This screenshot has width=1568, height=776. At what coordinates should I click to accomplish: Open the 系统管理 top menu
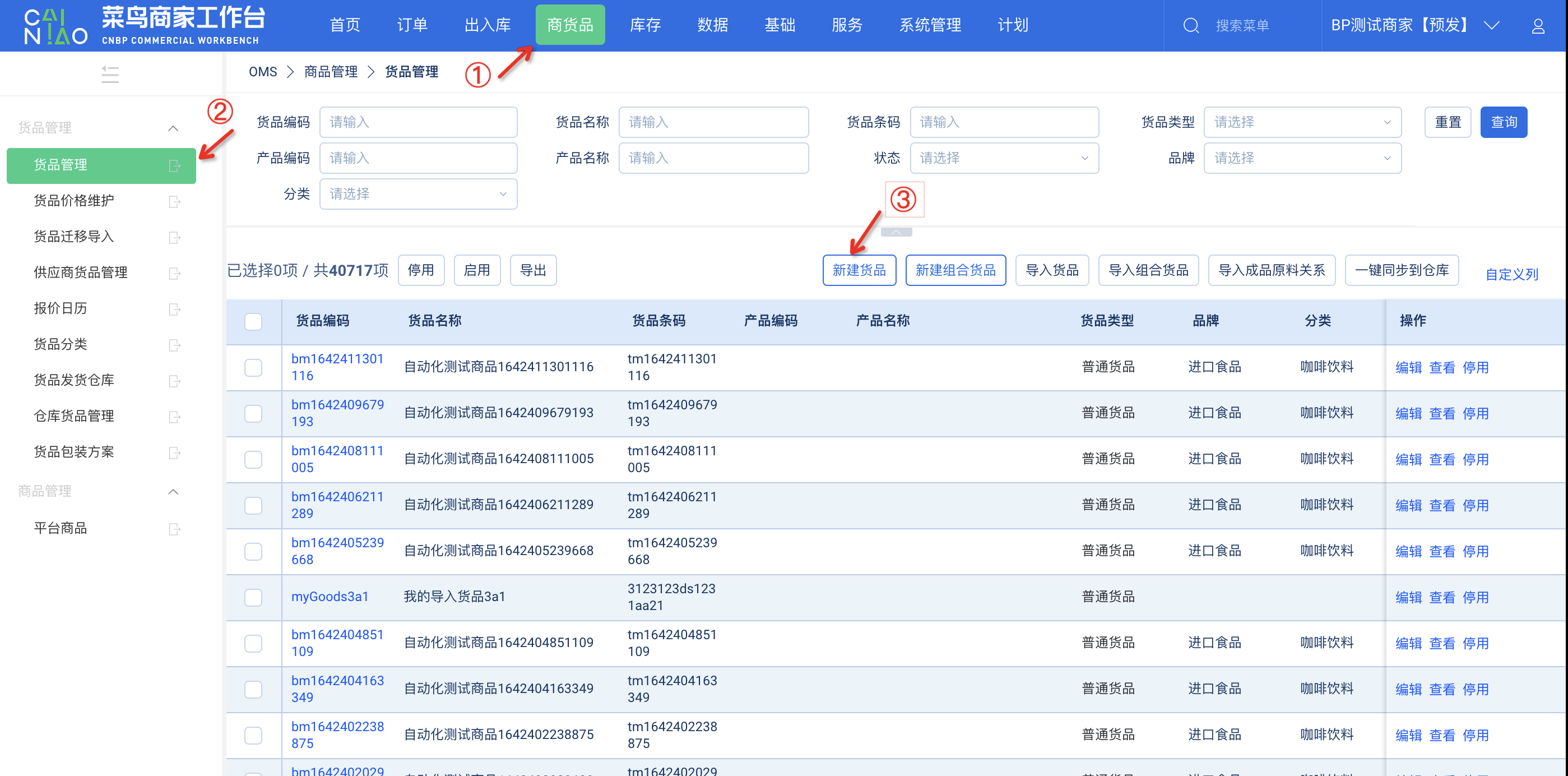click(x=930, y=26)
